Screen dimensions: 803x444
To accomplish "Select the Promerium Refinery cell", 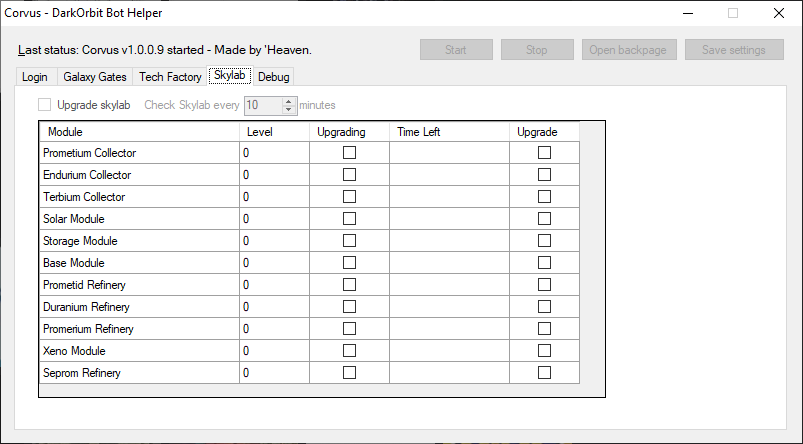I will 139,329.
